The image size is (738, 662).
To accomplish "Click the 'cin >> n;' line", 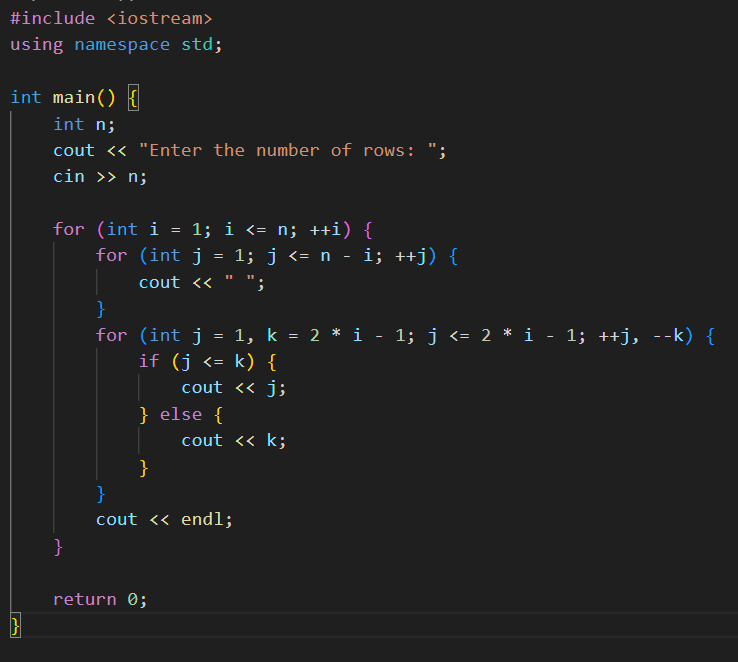I will coord(100,177).
